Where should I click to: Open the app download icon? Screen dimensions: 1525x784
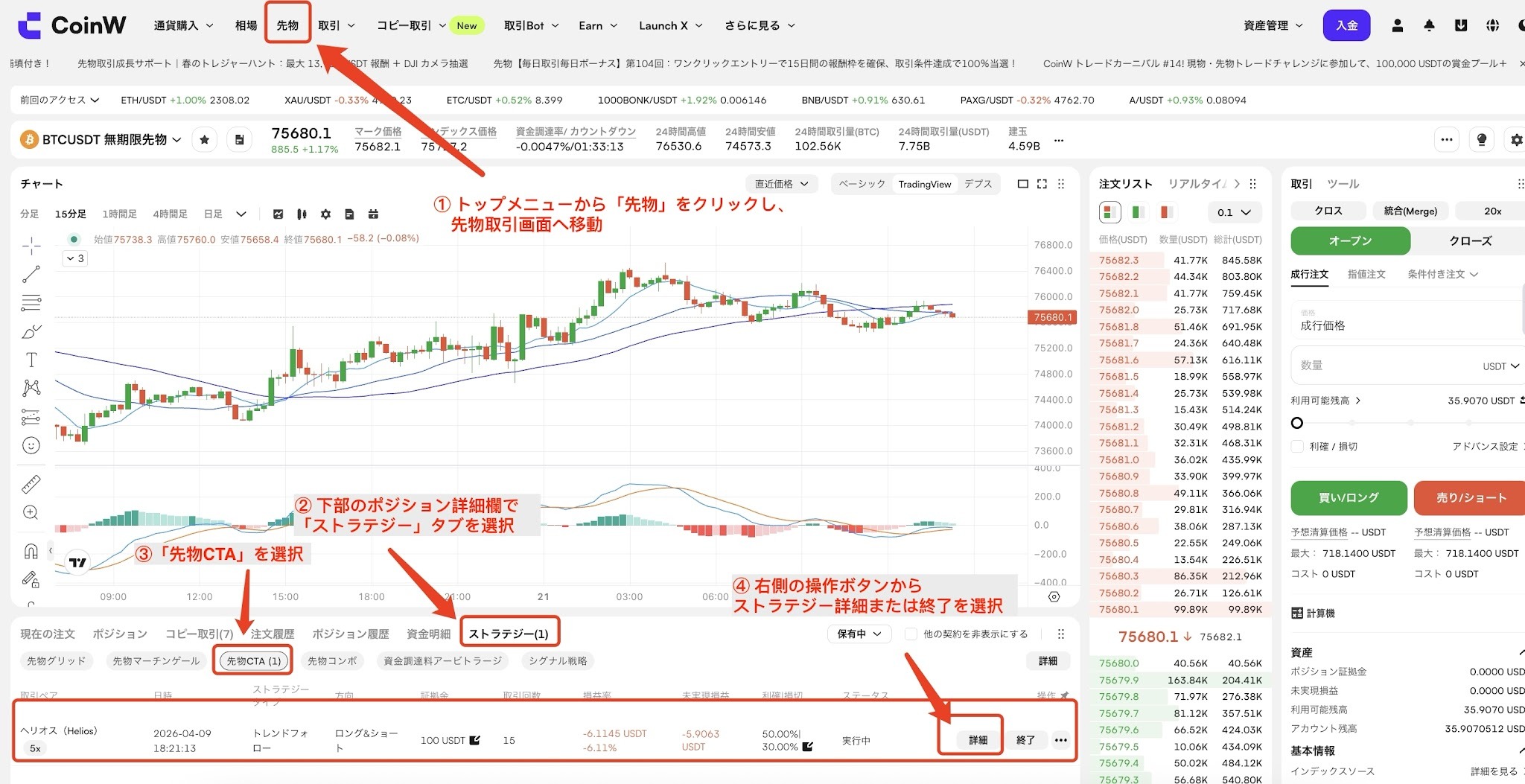coord(1461,25)
